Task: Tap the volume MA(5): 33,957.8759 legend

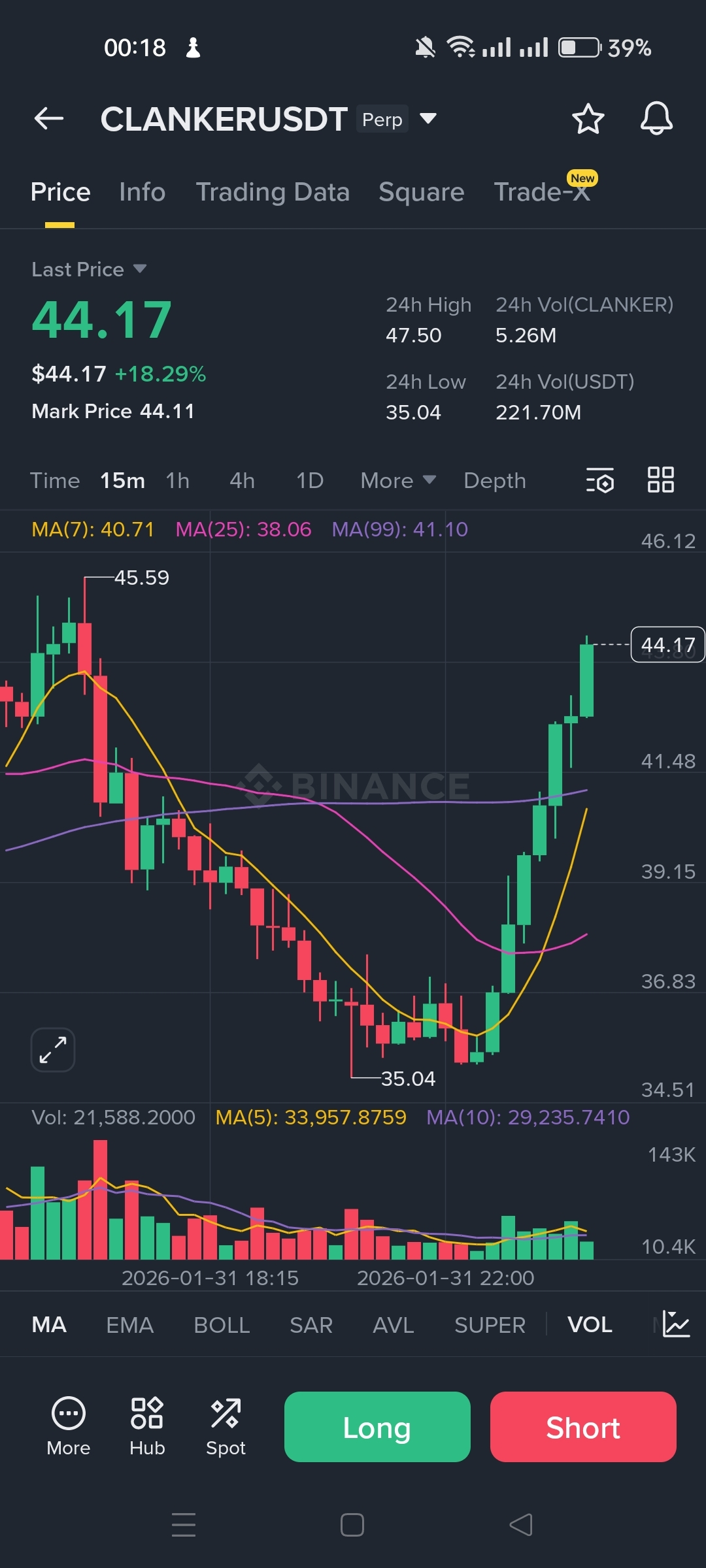Action: coord(311,1117)
